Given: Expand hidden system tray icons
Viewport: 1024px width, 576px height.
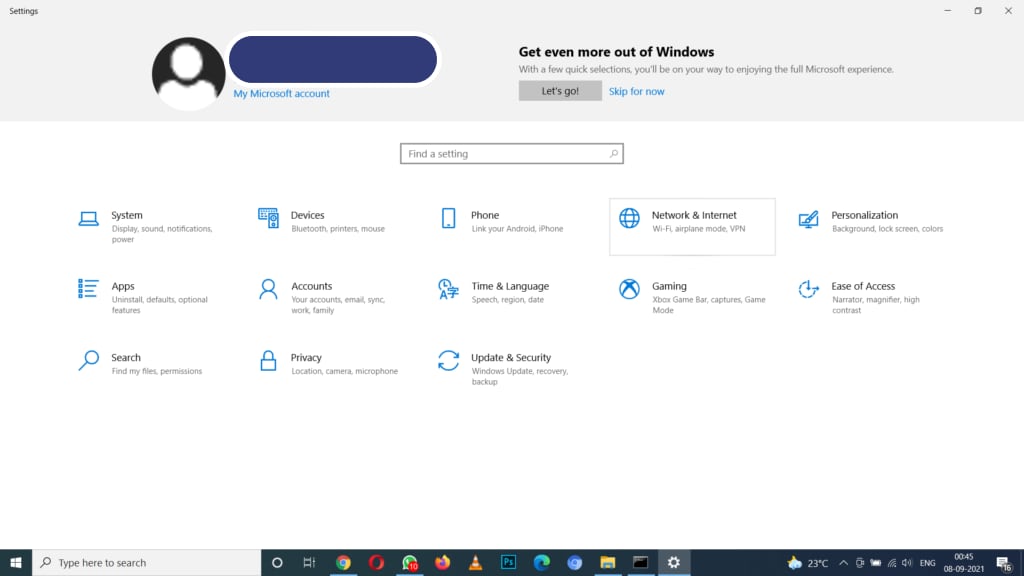Looking at the screenshot, I should coord(843,562).
